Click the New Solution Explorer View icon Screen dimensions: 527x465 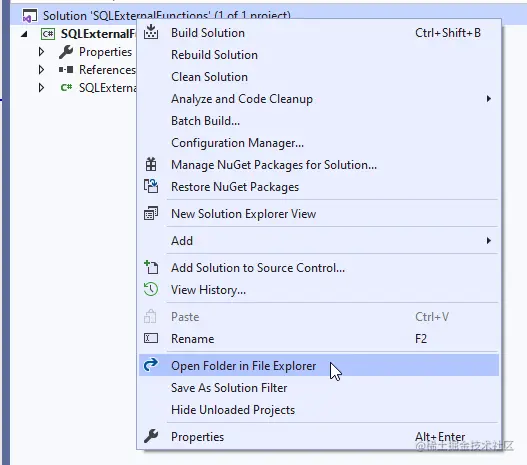tap(151, 213)
